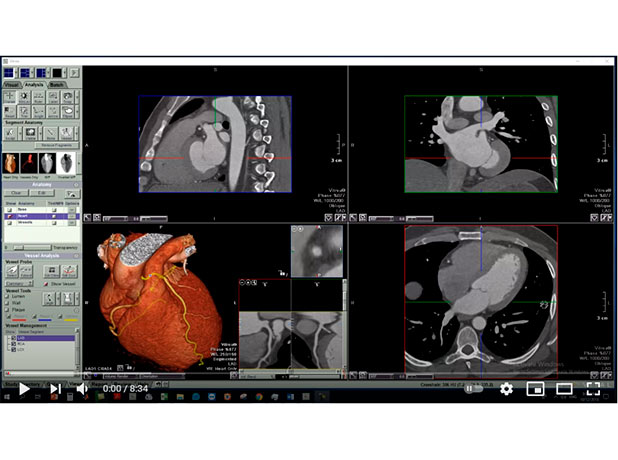Open the Batch tab
618x460 pixels.
click(58, 86)
